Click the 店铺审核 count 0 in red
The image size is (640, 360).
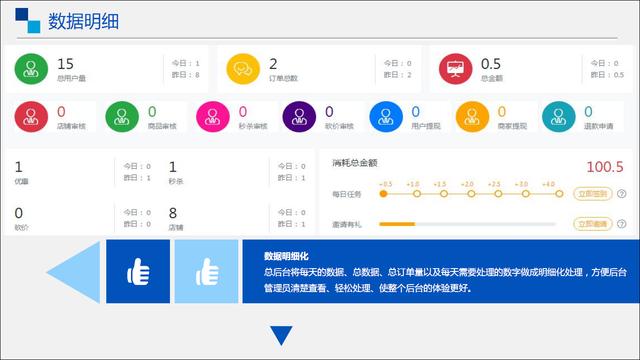(61, 111)
